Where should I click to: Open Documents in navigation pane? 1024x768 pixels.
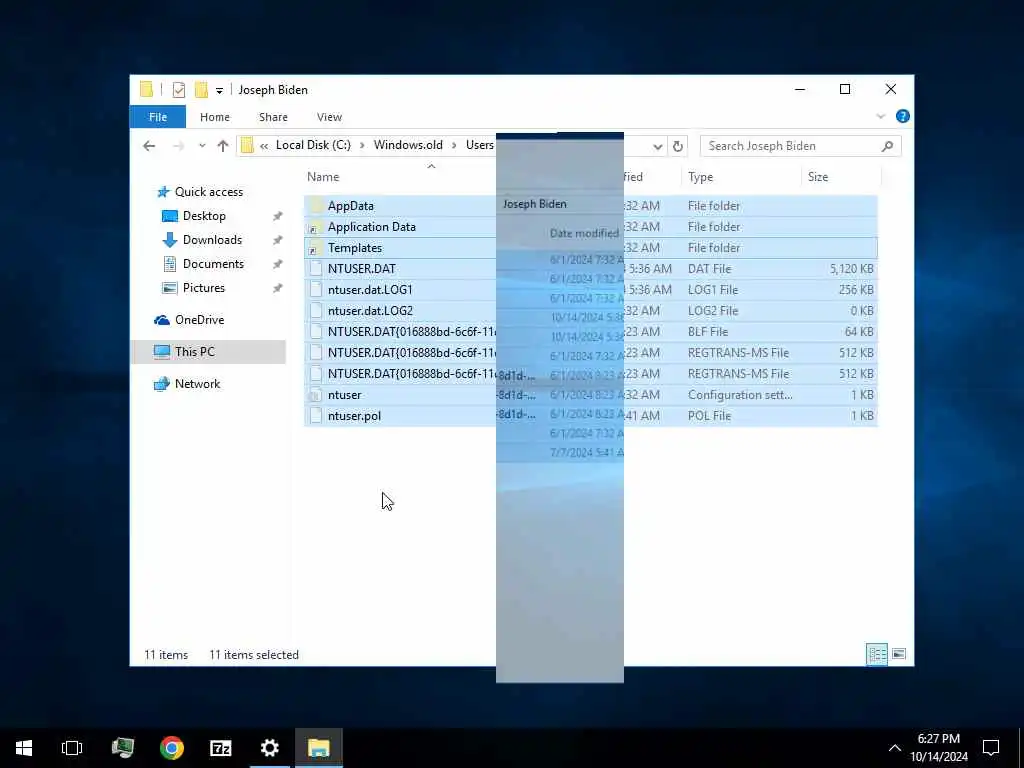pos(213,264)
